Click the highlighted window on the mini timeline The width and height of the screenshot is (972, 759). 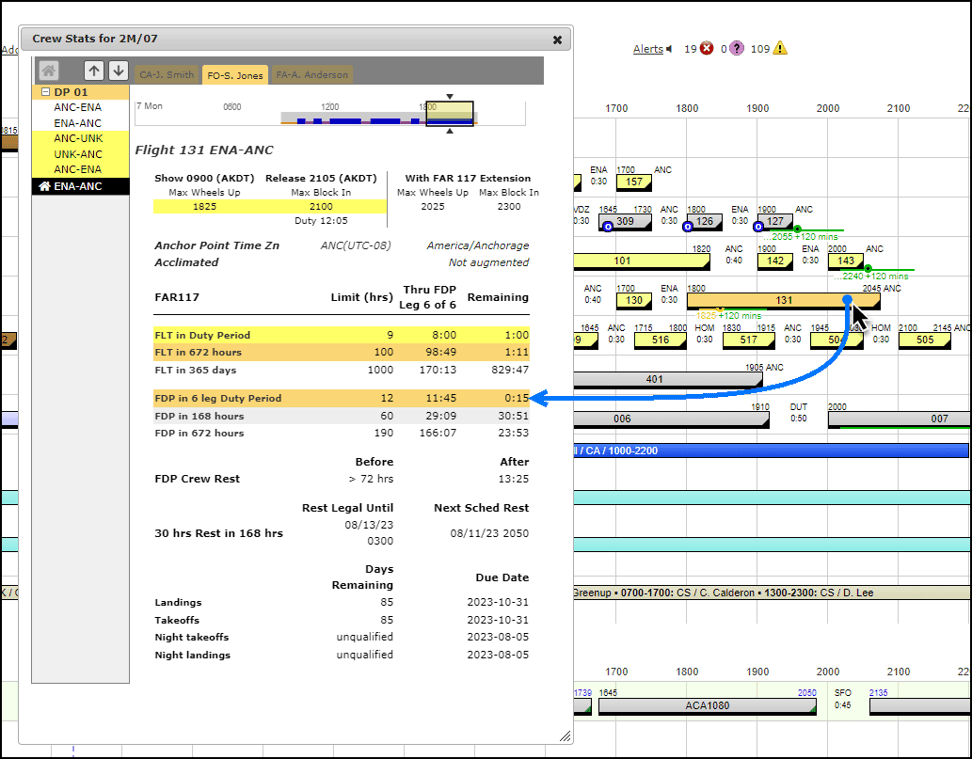450,113
